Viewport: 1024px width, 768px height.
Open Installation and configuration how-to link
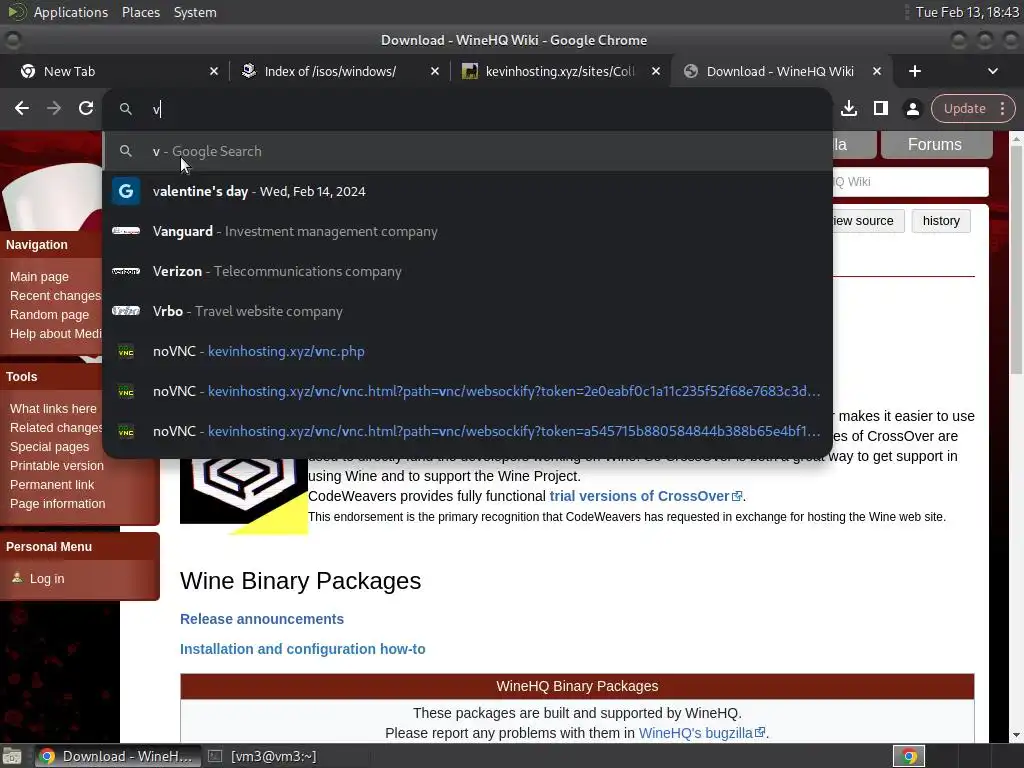click(x=302, y=649)
